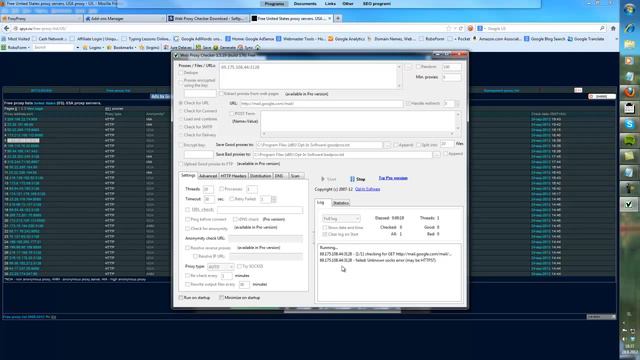The image size is (640, 360).
Task: Click the Retry Failed spinner arrows
Action: tap(273, 199)
